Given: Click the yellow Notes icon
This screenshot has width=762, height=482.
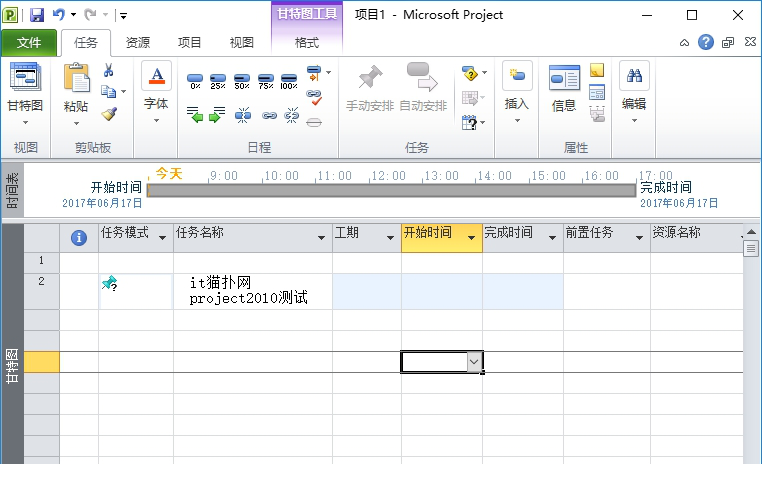Looking at the screenshot, I should coord(597,70).
